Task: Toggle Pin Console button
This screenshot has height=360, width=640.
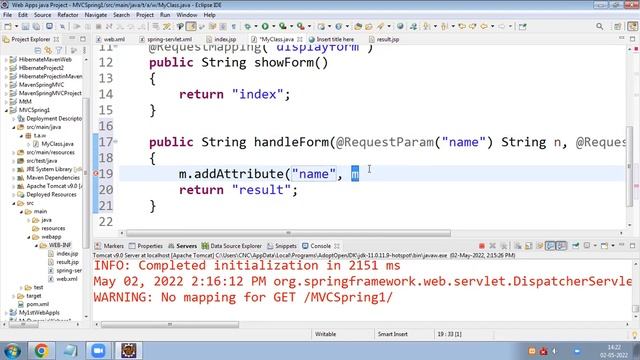Action: coord(576,246)
